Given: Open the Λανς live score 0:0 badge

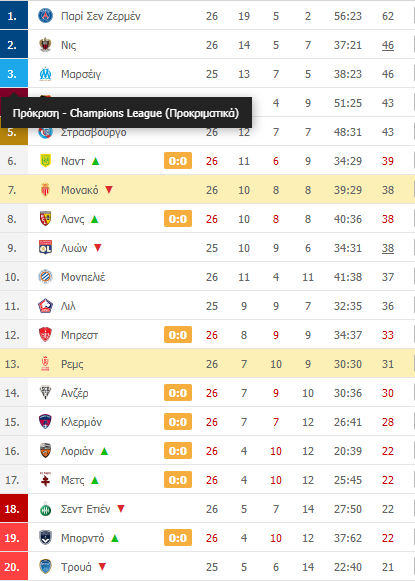Looking at the screenshot, I should (x=178, y=219).
